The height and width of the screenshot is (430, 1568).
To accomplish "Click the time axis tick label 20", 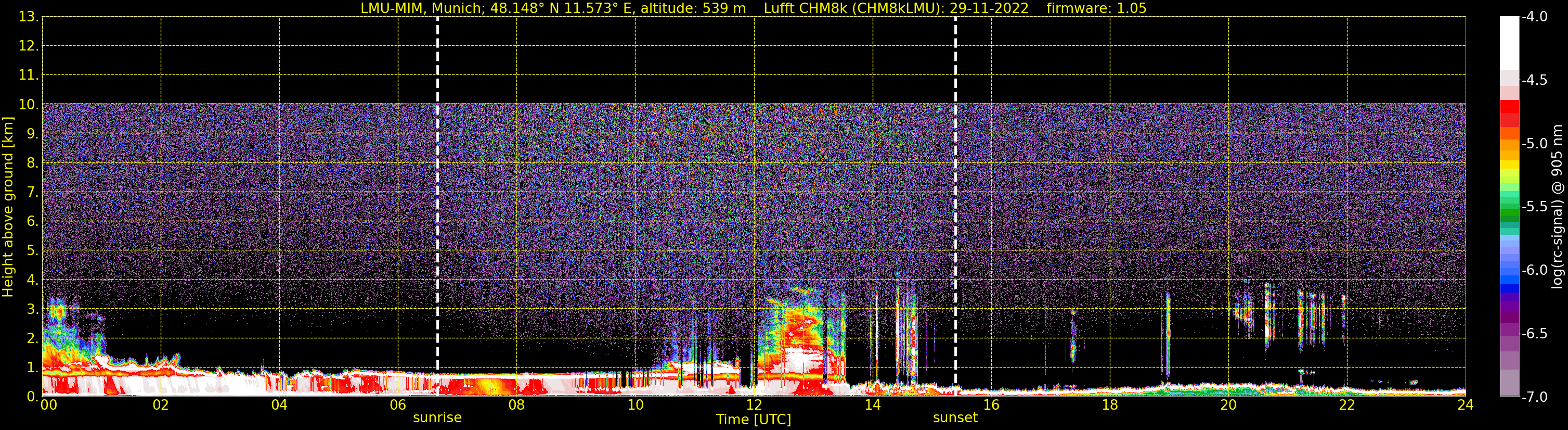I will click(1229, 405).
